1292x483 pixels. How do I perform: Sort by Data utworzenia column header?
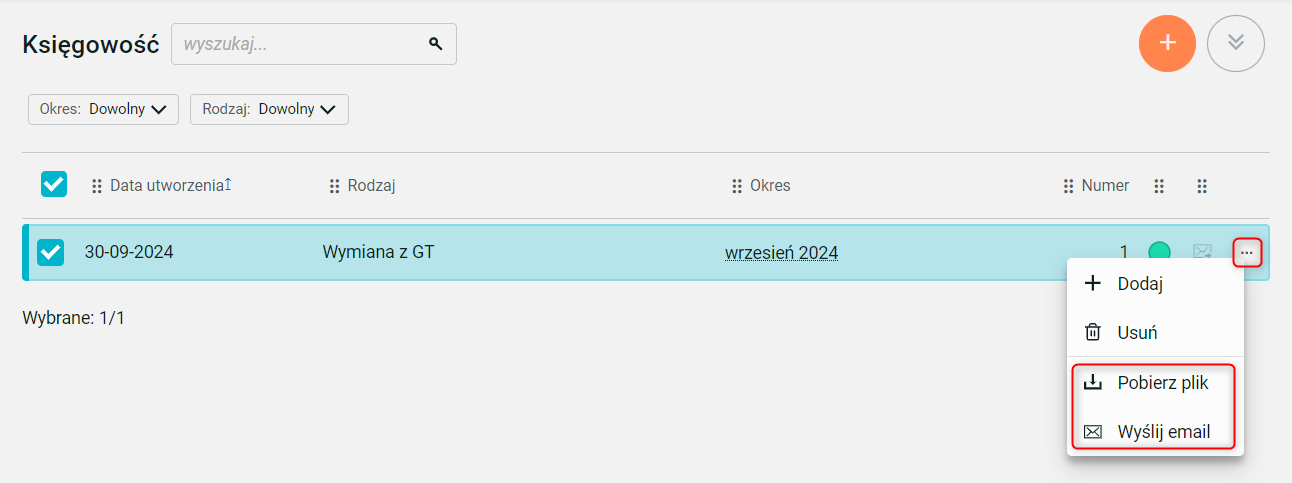168,185
